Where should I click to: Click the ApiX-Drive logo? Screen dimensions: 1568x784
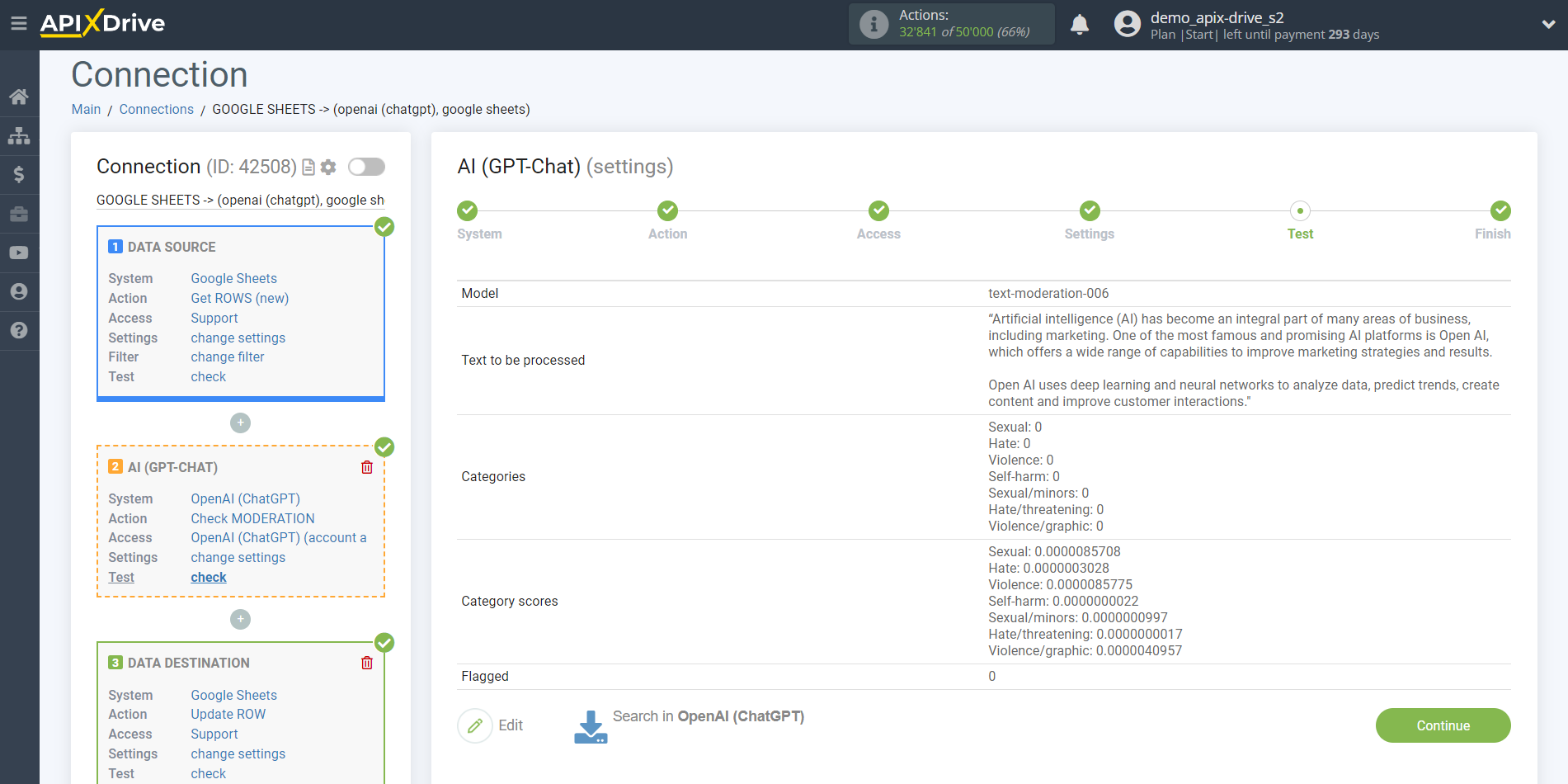[x=102, y=23]
